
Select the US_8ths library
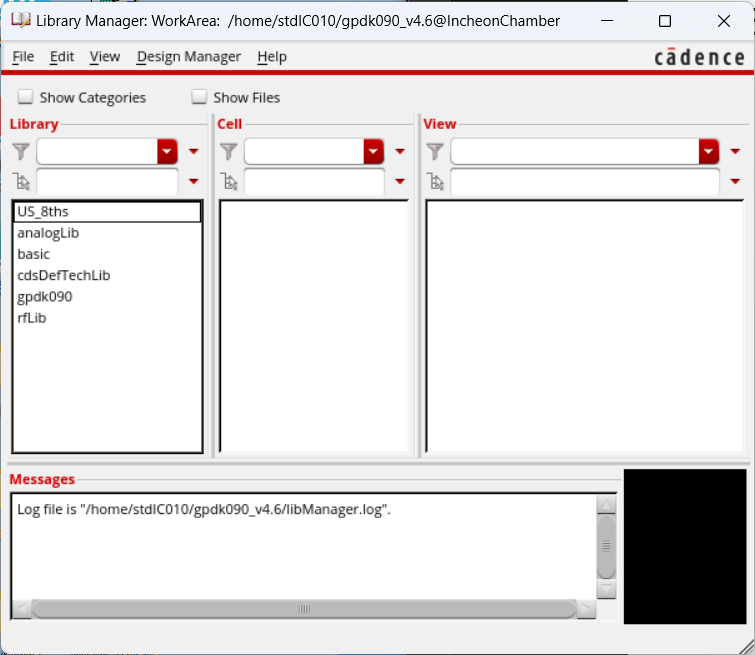107,212
